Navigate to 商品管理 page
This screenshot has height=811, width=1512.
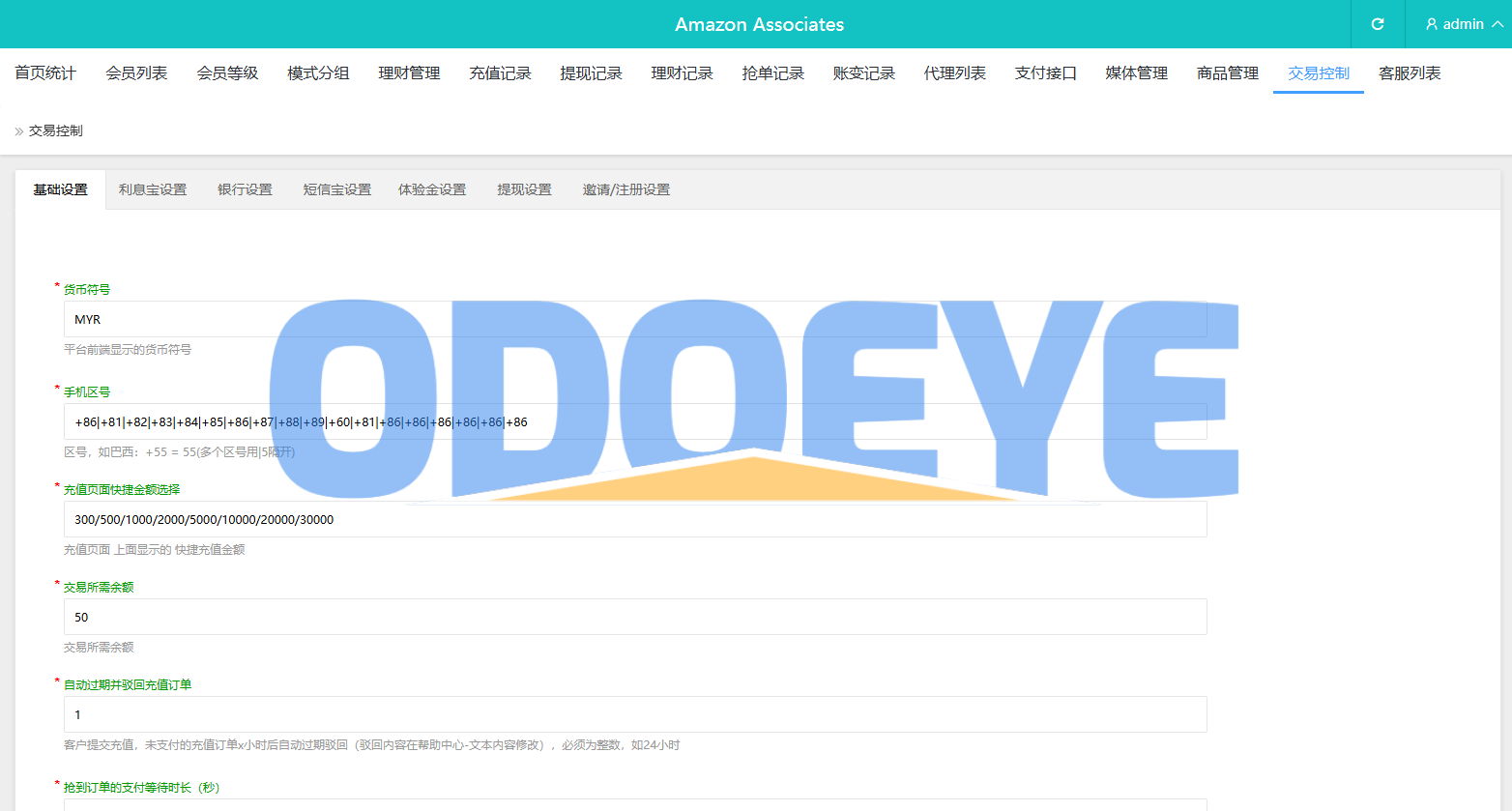coord(1227,73)
